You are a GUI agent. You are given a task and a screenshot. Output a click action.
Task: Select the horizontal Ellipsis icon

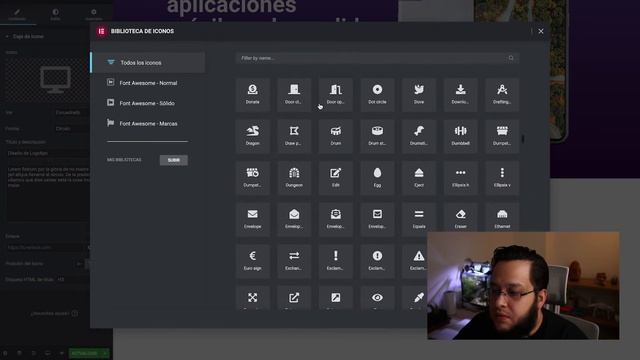pos(460,178)
